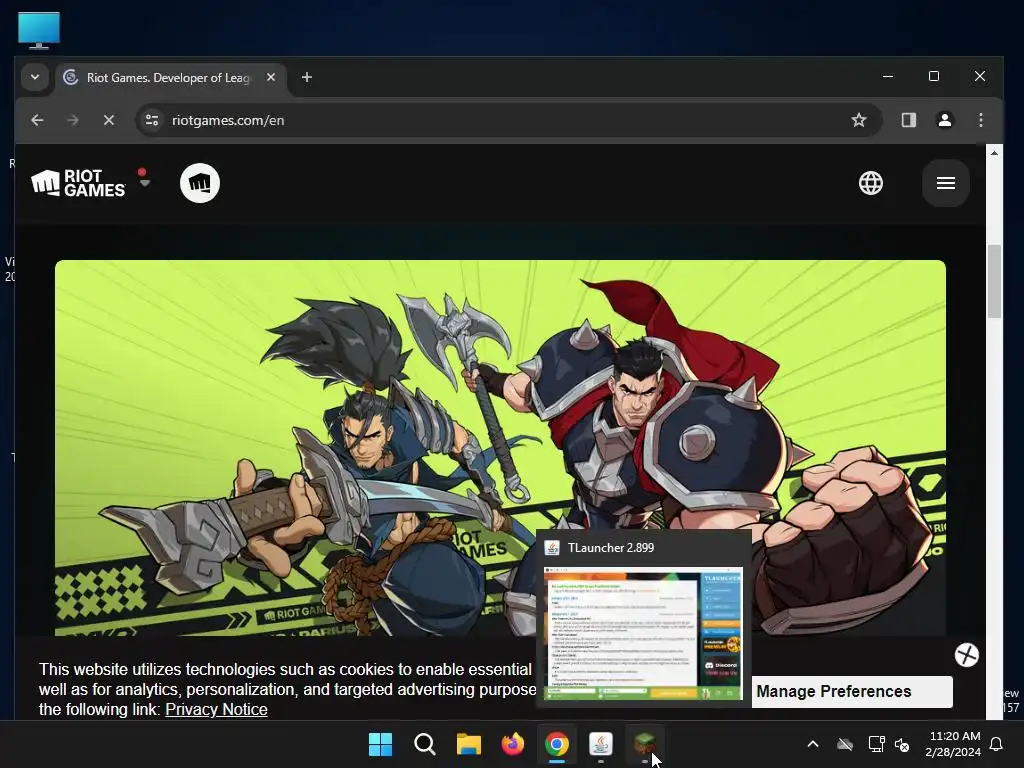Click the Java app taskbar icon
1024x768 pixels.
coord(601,744)
